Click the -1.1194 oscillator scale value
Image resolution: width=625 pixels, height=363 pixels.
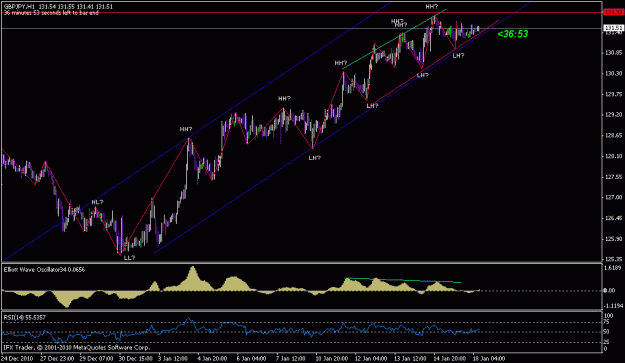point(613,306)
